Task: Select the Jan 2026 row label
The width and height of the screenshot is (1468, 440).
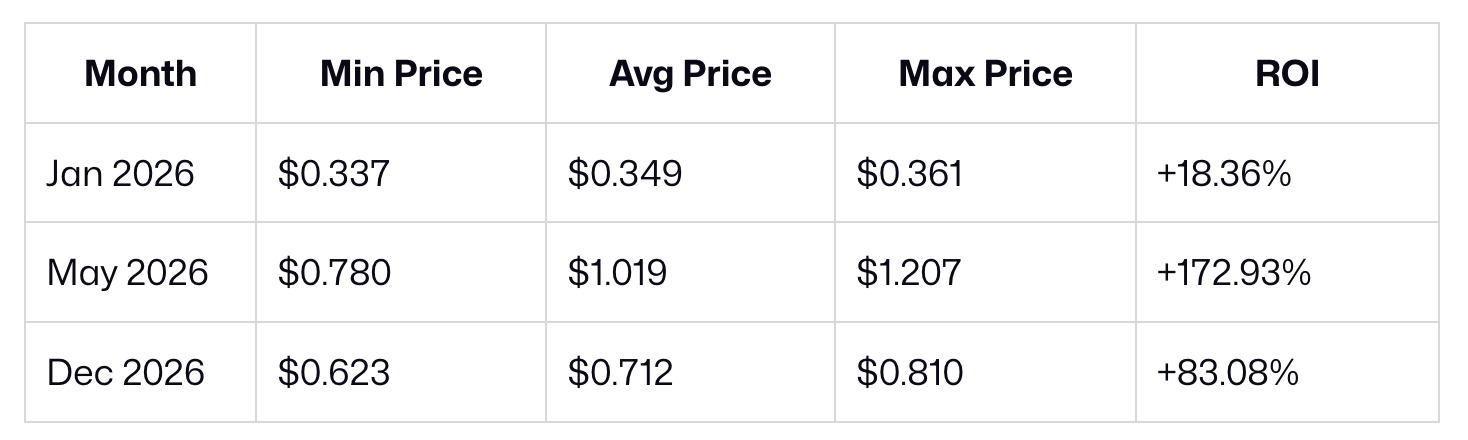Action: pyautogui.click(x=120, y=174)
